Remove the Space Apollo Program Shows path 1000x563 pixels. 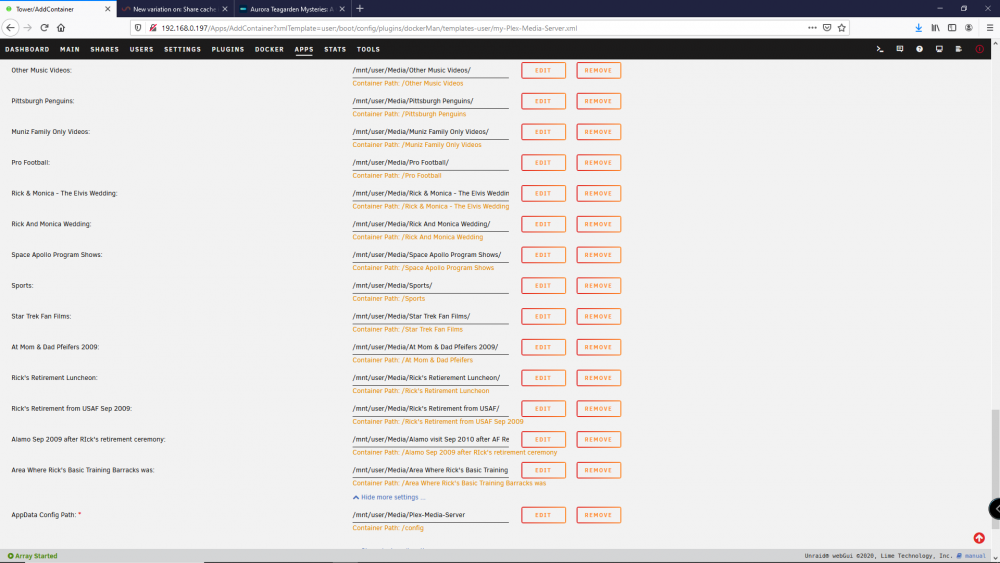click(x=598, y=255)
